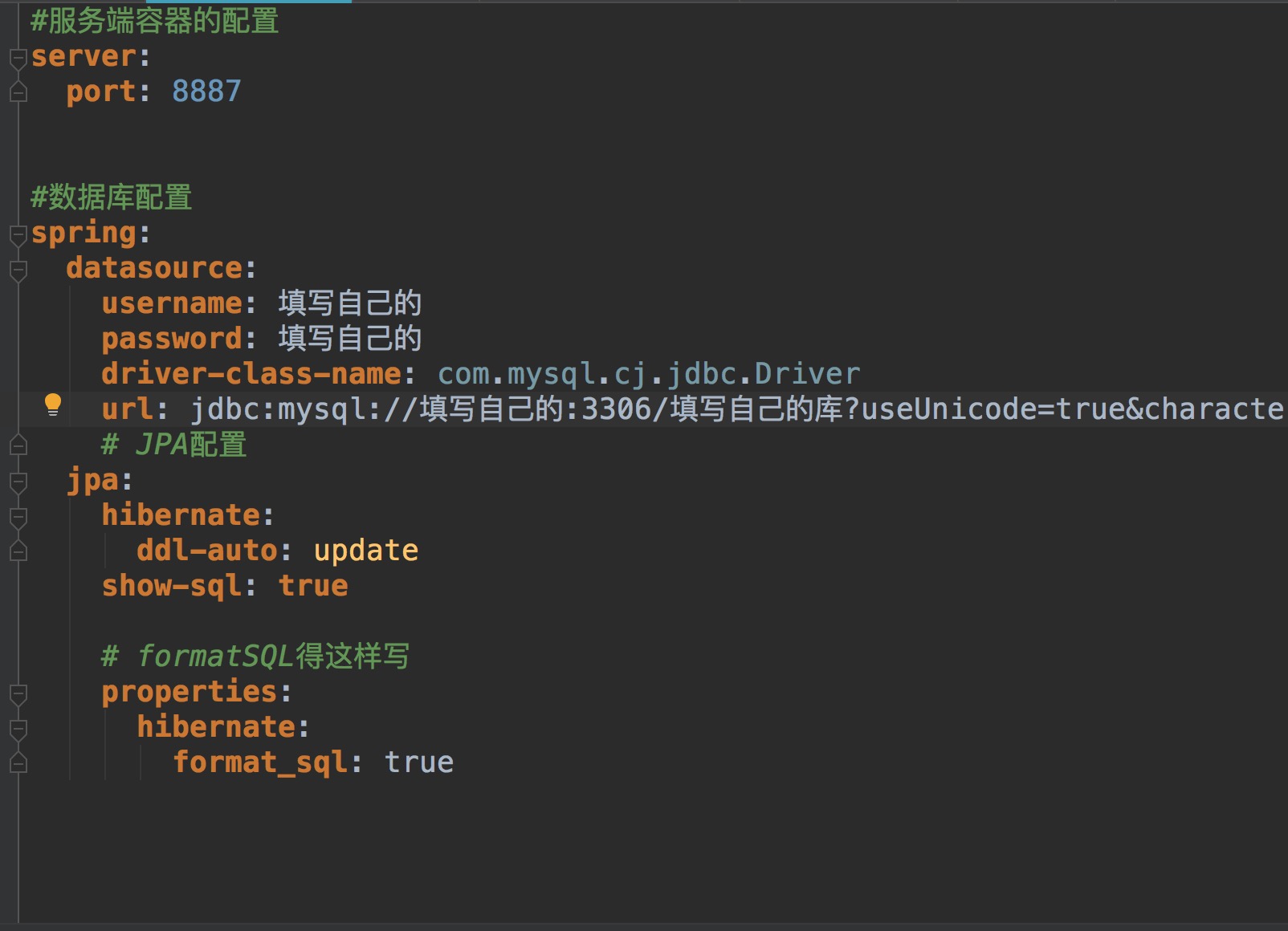The height and width of the screenshot is (931, 1288).
Task: Click fold end marker beside JPA comment
Action: (x=18, y=445)
